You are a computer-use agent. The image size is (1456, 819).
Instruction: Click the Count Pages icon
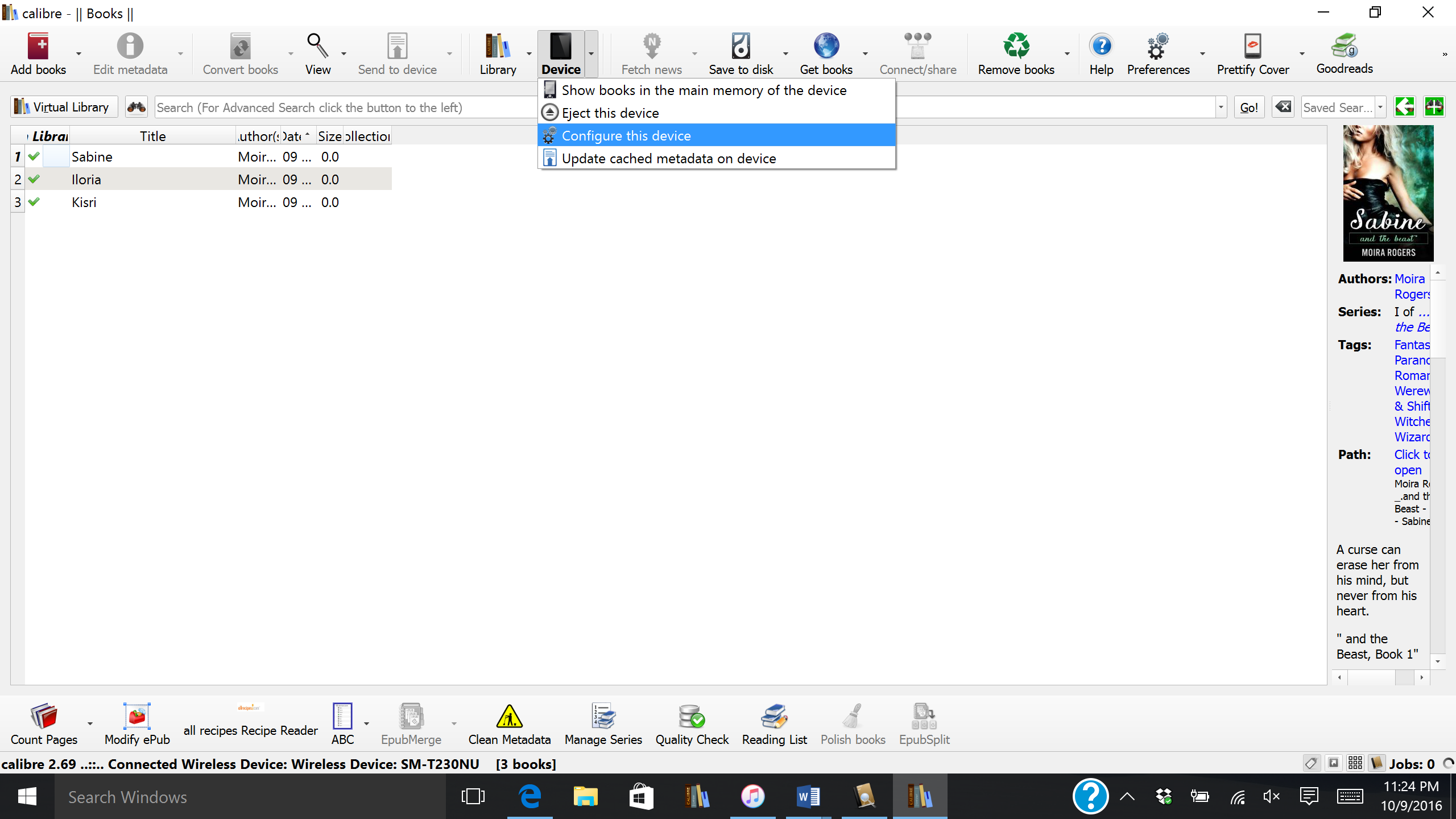[44, 717]
